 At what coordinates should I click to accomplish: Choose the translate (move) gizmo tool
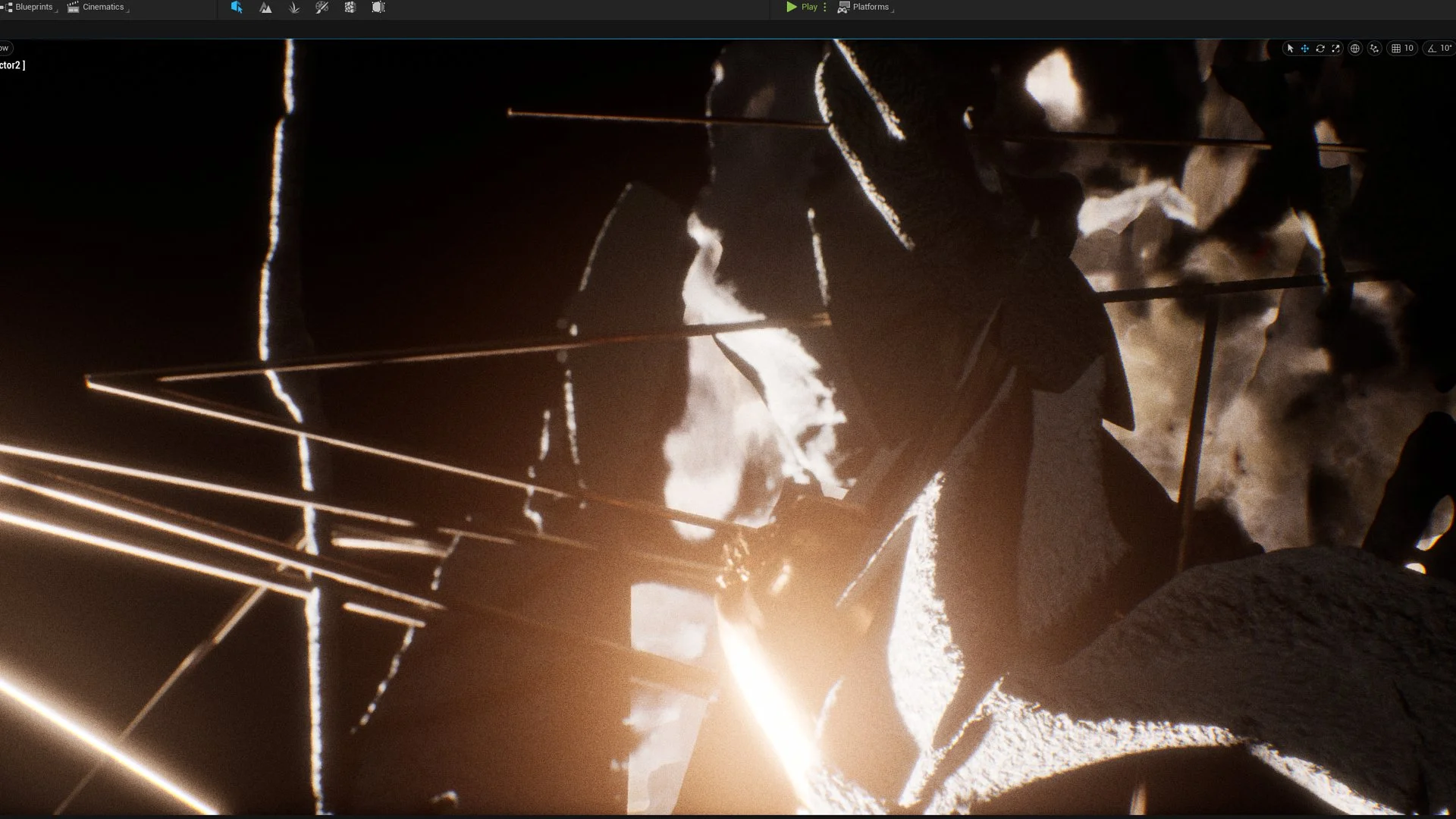[x=1305, y=48]
